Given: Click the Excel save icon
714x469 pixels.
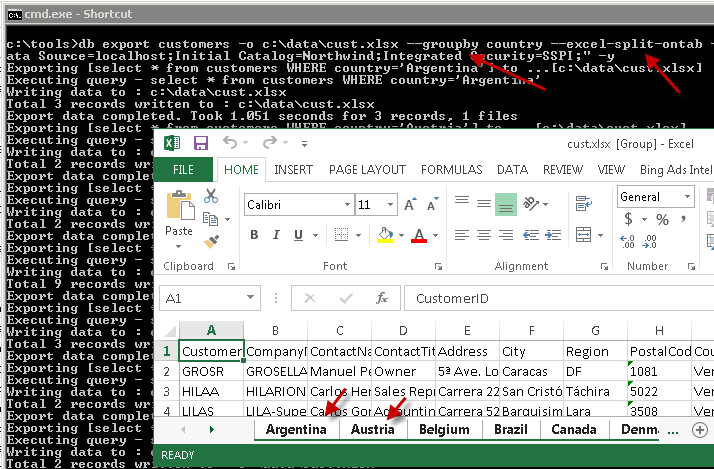Looking at the screenshot, I should click(x=201, y=143).
